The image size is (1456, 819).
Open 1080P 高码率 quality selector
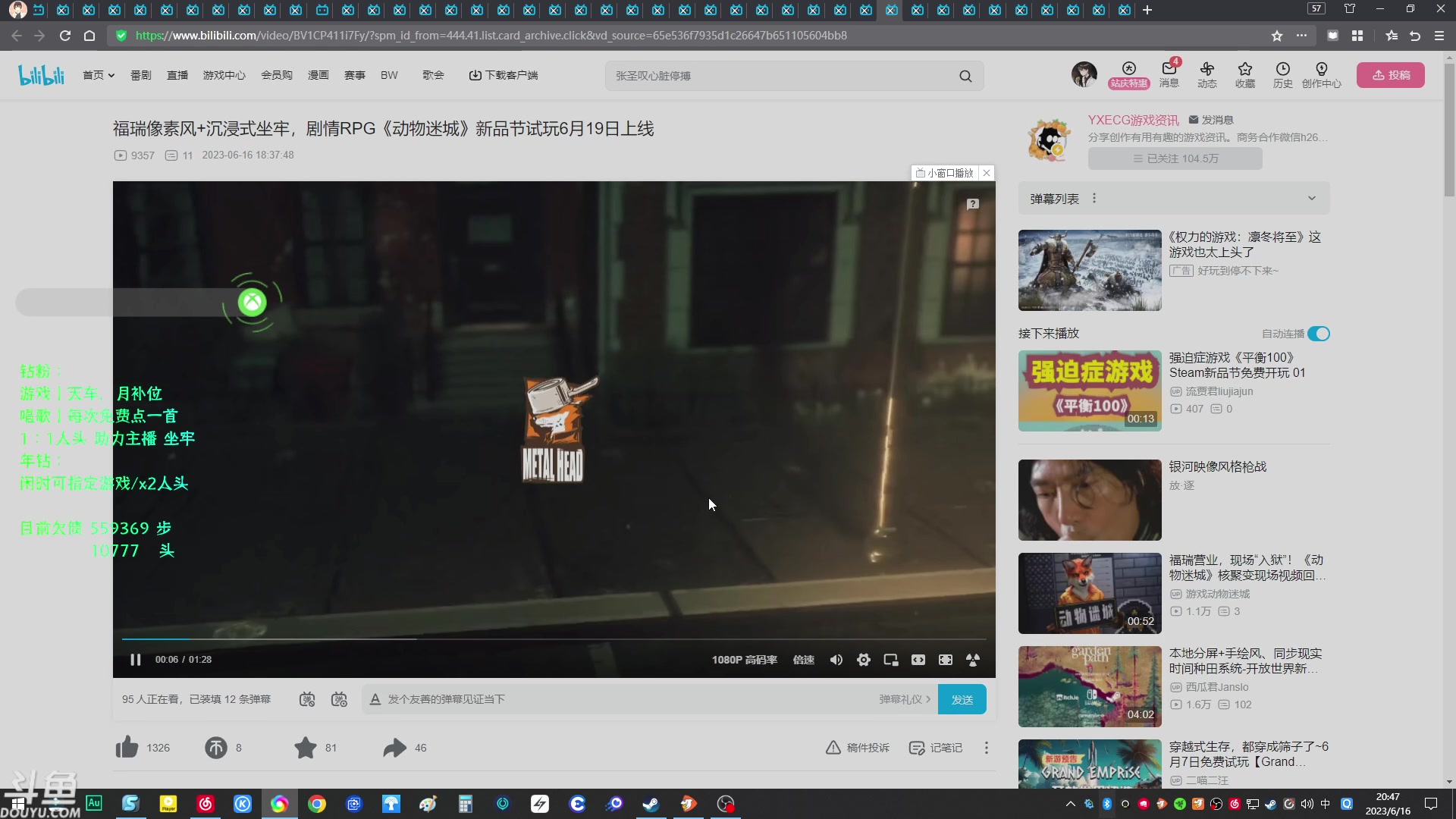(x=744, y=660)
